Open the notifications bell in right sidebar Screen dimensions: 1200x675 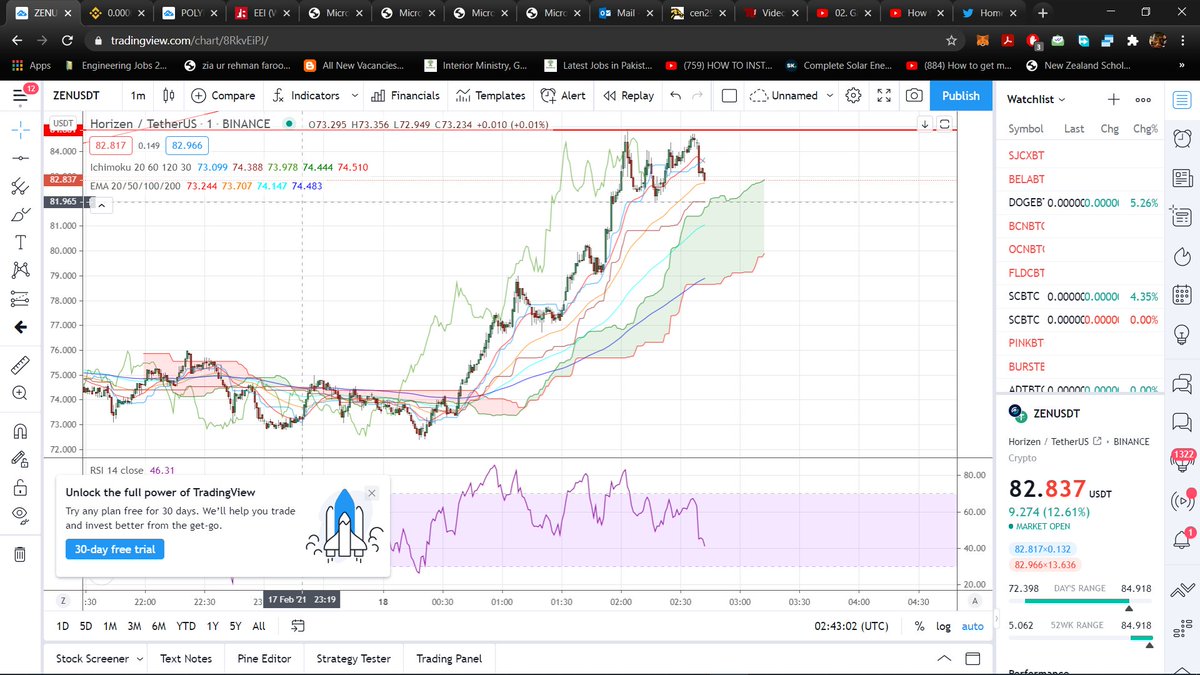[1183, 540]
